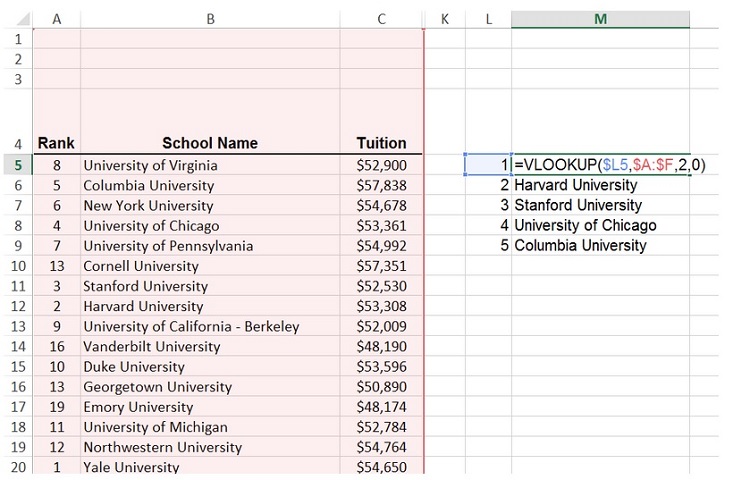The height and width of the screenshot is (480, 750).
Task: Select Harvard University result in column M
Action: click(x=576, y=185)
